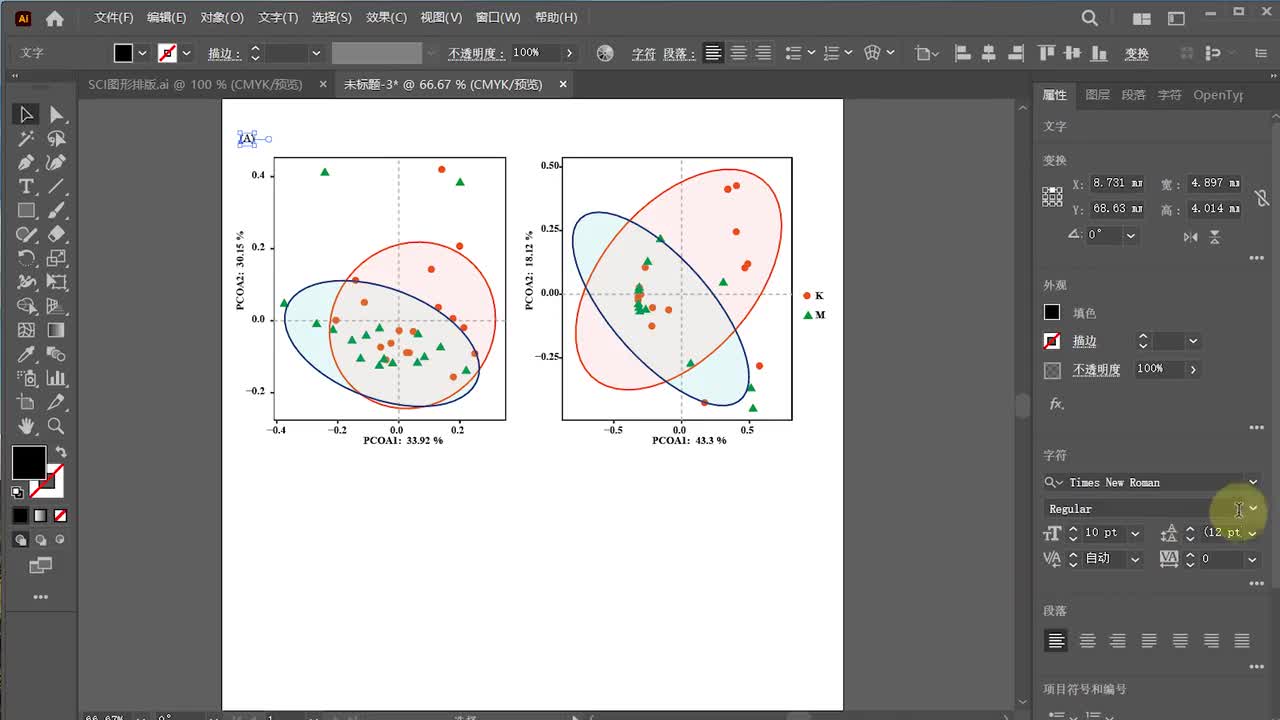
Task: Choose the Zoom tool
Action: click(56, 427)
